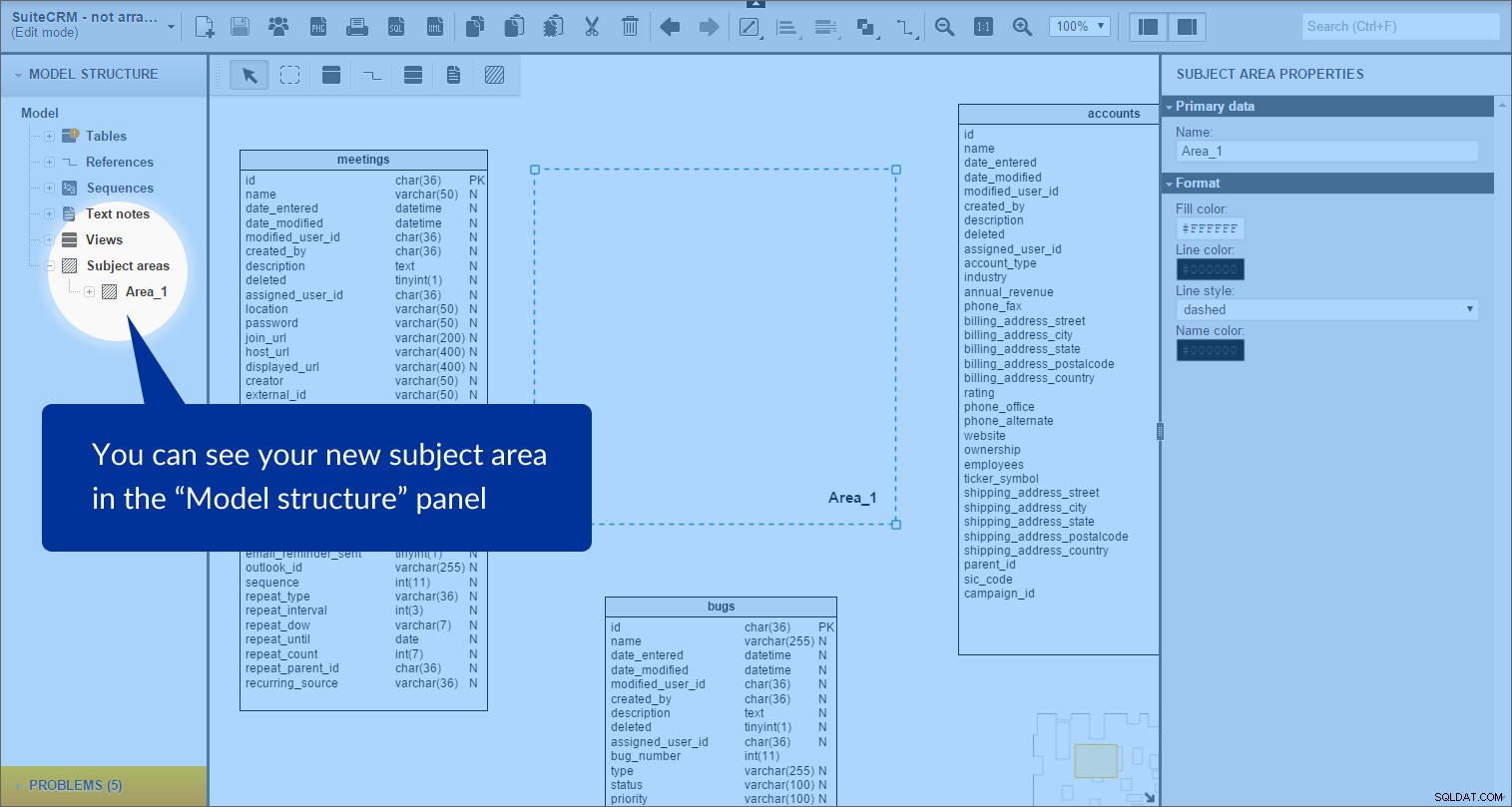This screenshot has height=807, width=1512.
Task: Choose the add subject area hatched tool
Action: coord(494,75)
